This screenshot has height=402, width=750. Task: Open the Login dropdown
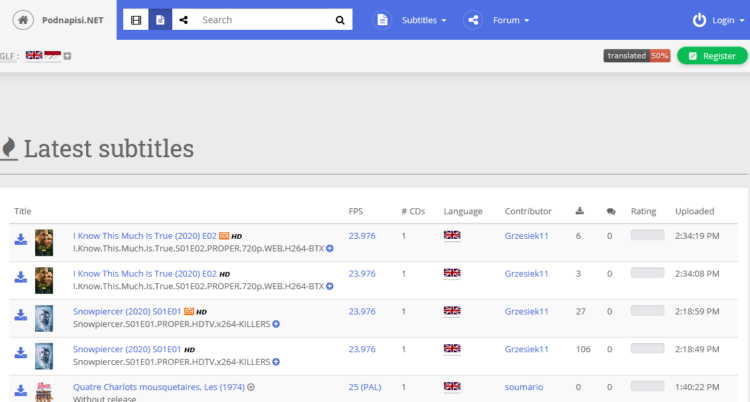click(728, 20)
